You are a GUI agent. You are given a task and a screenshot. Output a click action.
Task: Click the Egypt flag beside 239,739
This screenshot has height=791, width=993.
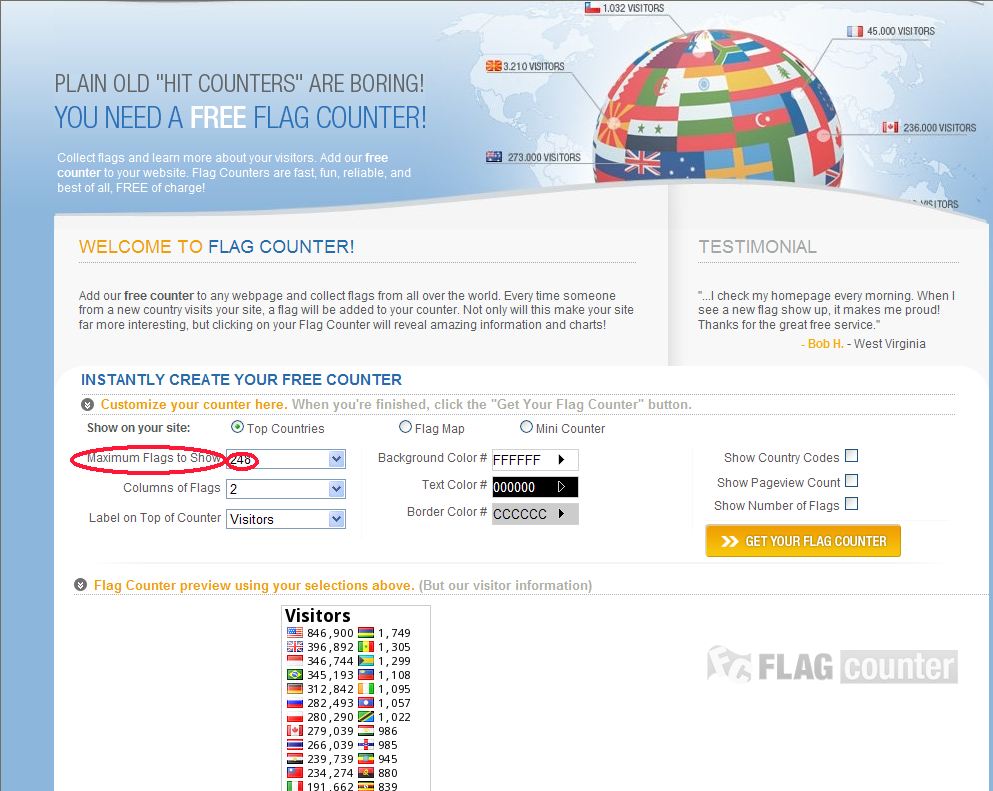coord(294,758)
